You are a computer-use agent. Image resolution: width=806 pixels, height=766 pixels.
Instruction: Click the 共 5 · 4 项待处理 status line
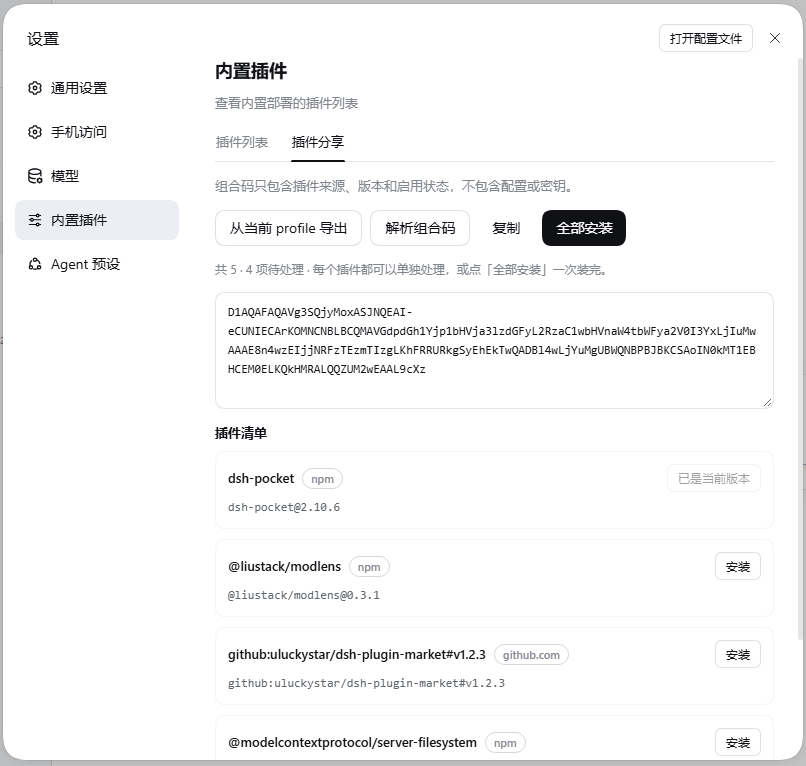411,269
